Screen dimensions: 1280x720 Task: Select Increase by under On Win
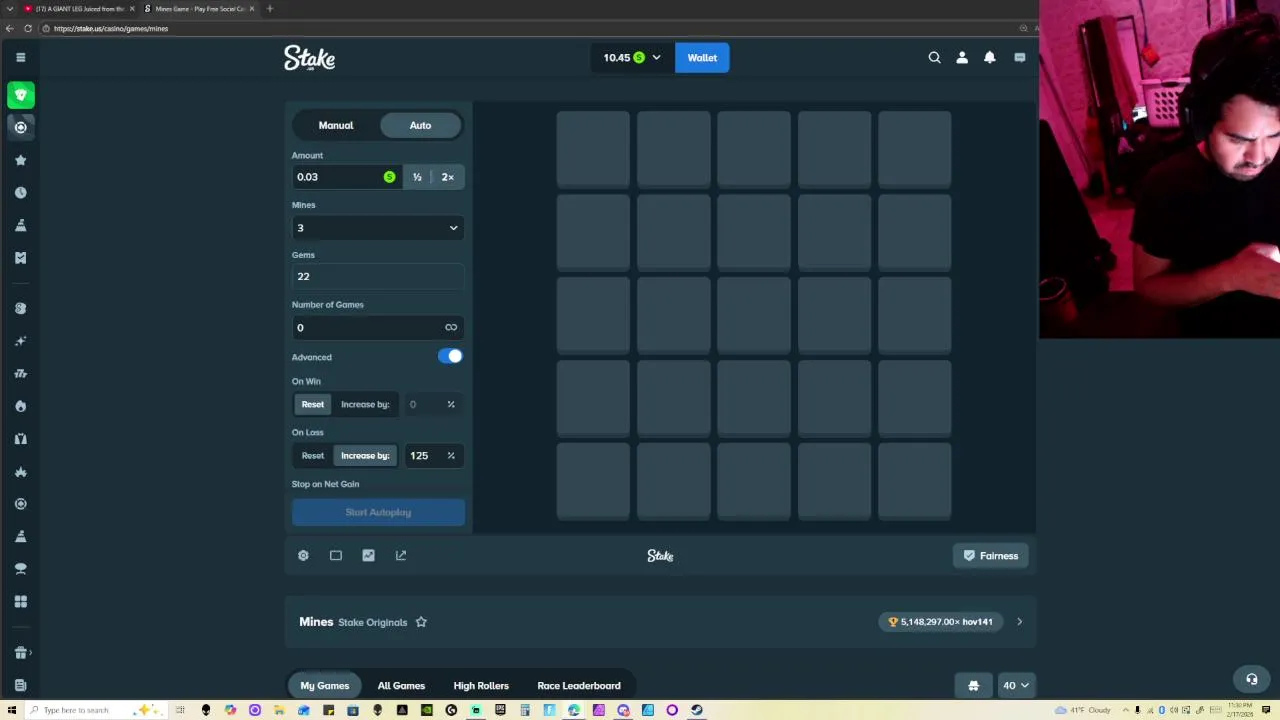point(365,404)
